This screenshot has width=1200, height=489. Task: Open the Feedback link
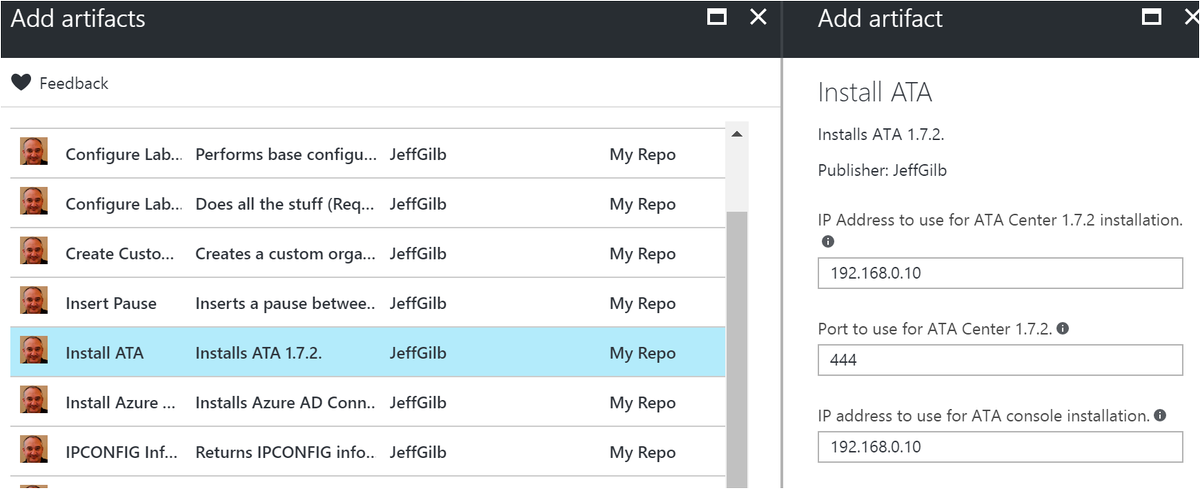click(x=73, y=84)
